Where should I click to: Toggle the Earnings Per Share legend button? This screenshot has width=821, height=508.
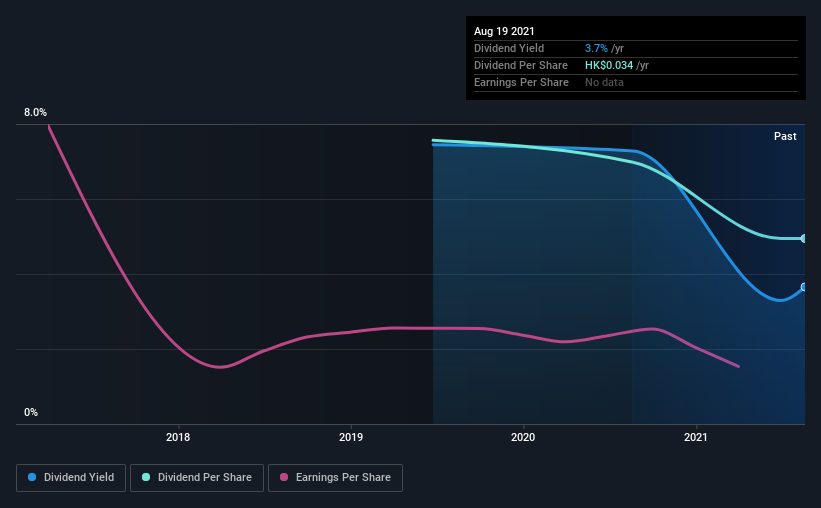(335, 478)
